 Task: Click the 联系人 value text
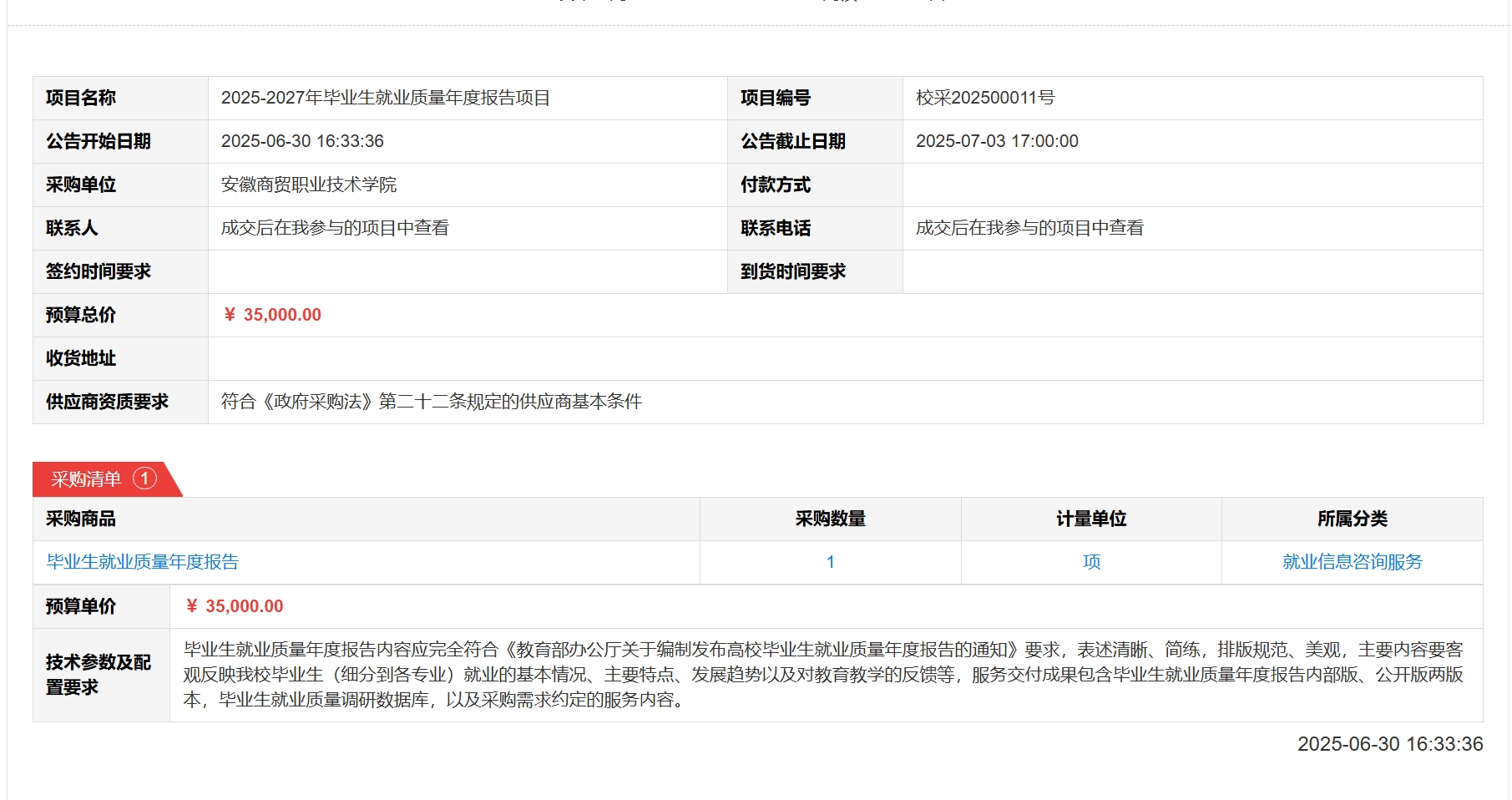click(335, 228)
